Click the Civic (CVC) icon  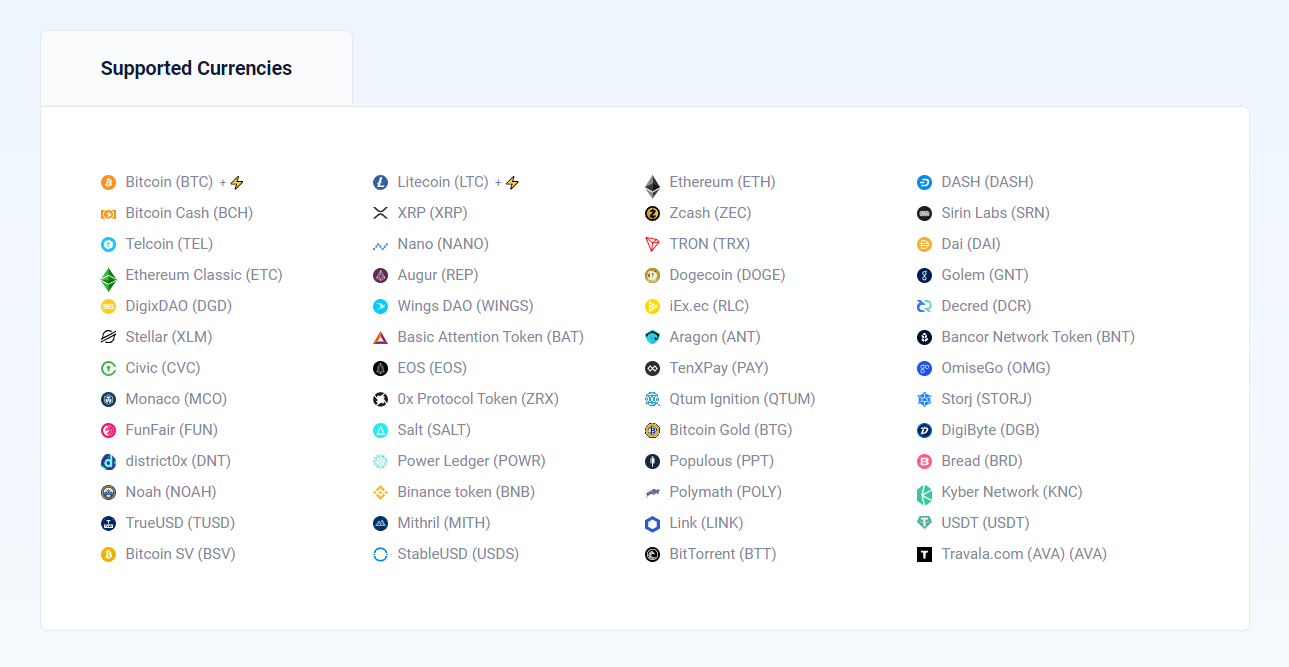tap(109, 369)
